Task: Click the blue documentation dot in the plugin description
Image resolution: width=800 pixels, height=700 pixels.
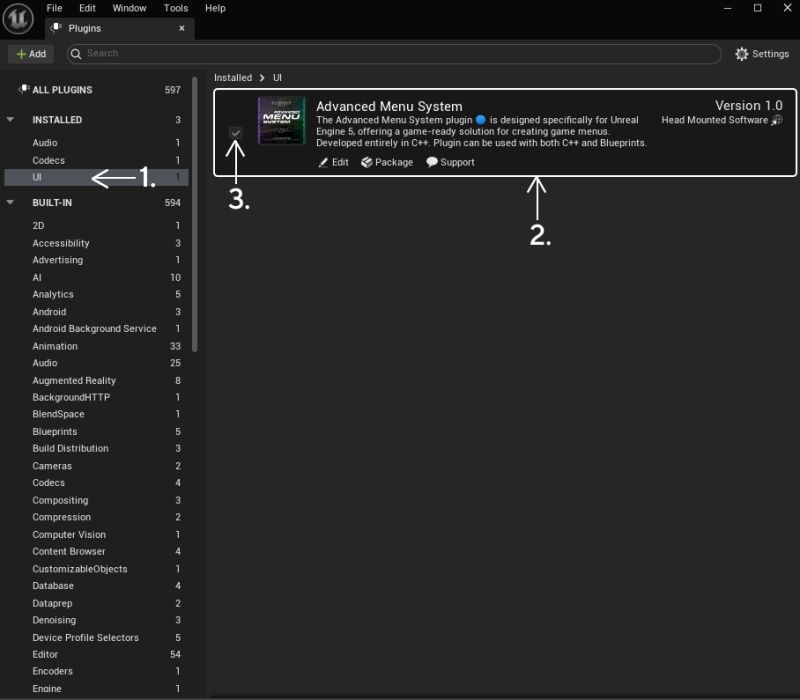Action: (480, 120)
